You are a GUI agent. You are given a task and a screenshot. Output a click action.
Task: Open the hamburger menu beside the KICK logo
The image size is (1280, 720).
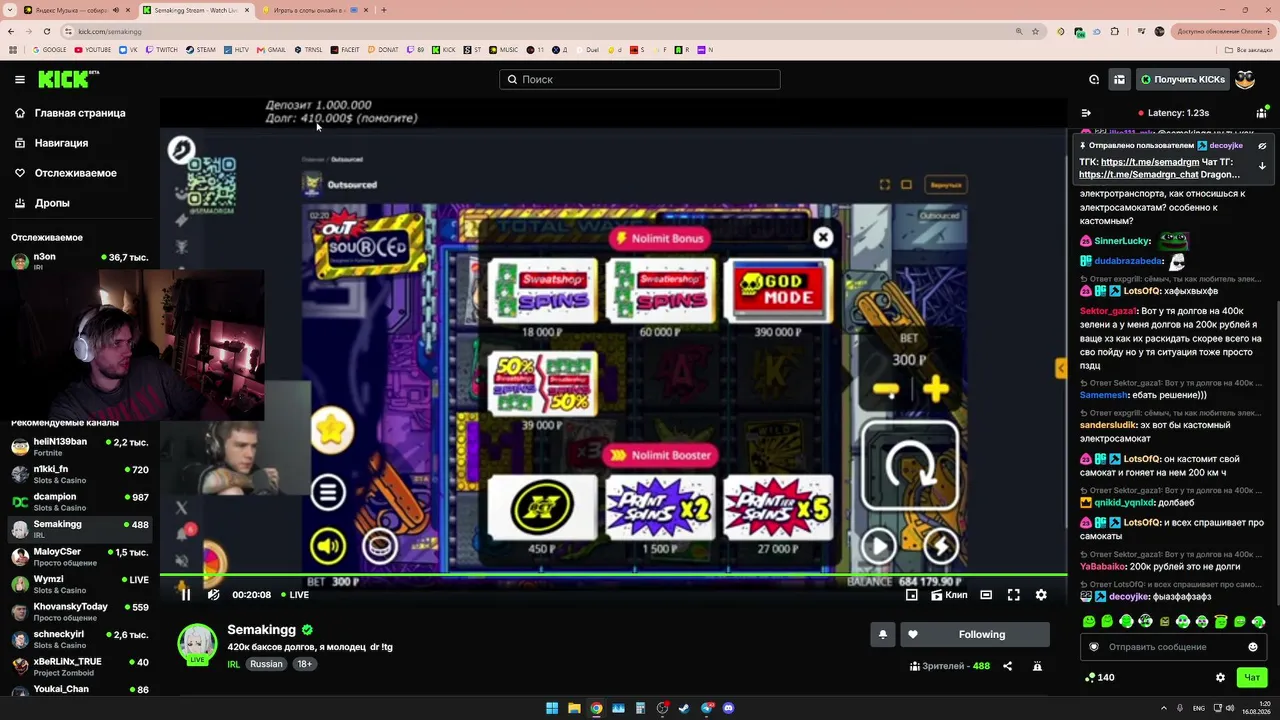[x=19, y=79]
